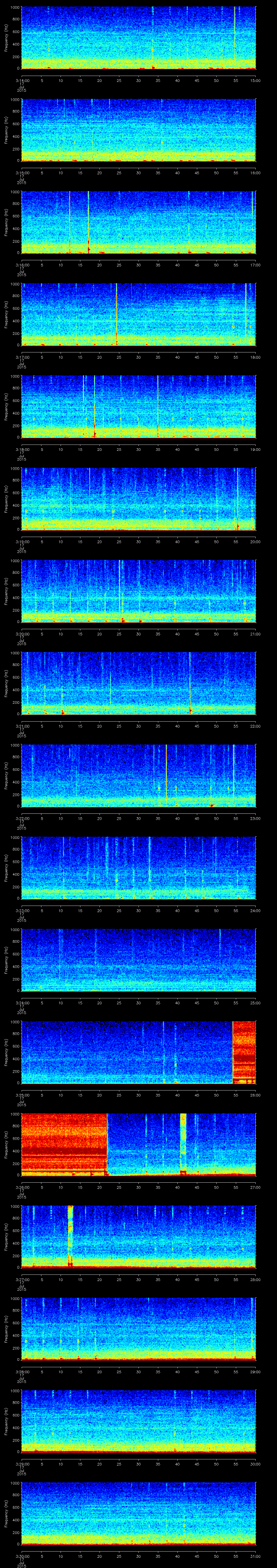Click the 'Frequency (Hz)' label of the 3:21:00 panel

pyautogui.click(x=6, y=683)
